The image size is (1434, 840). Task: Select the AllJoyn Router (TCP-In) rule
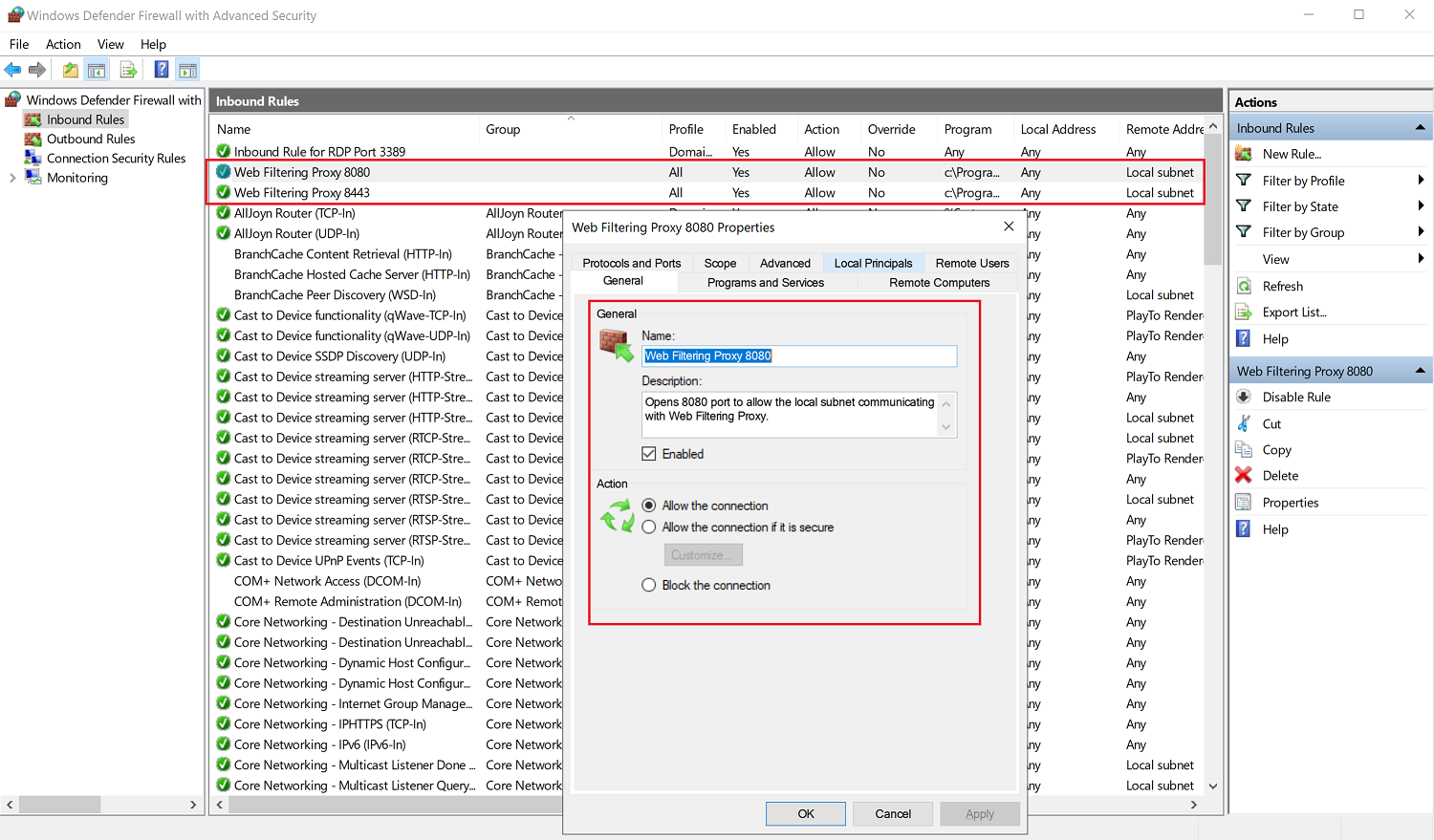pyautogui.click(x=294, y=213)
